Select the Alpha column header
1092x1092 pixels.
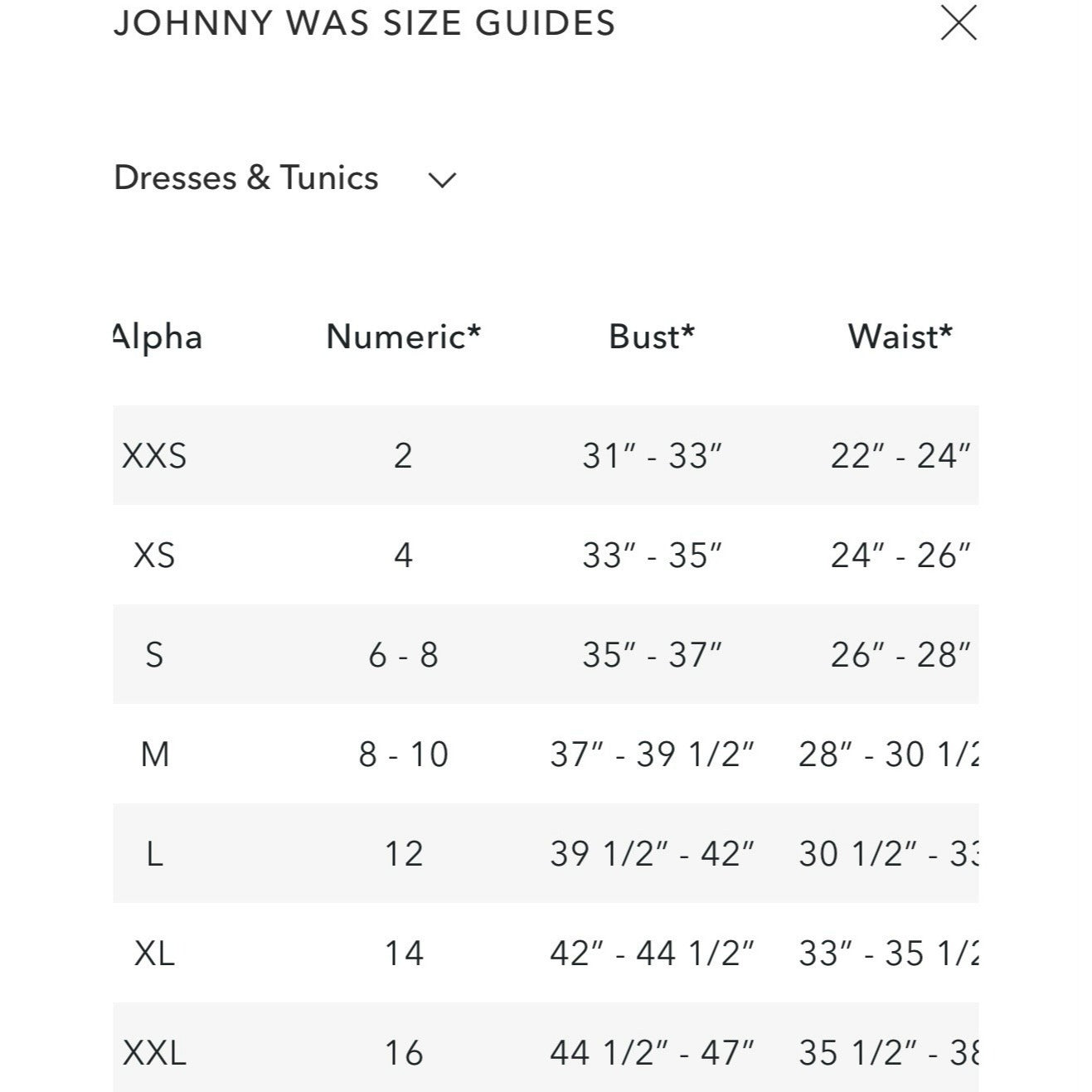pos(158,337)
